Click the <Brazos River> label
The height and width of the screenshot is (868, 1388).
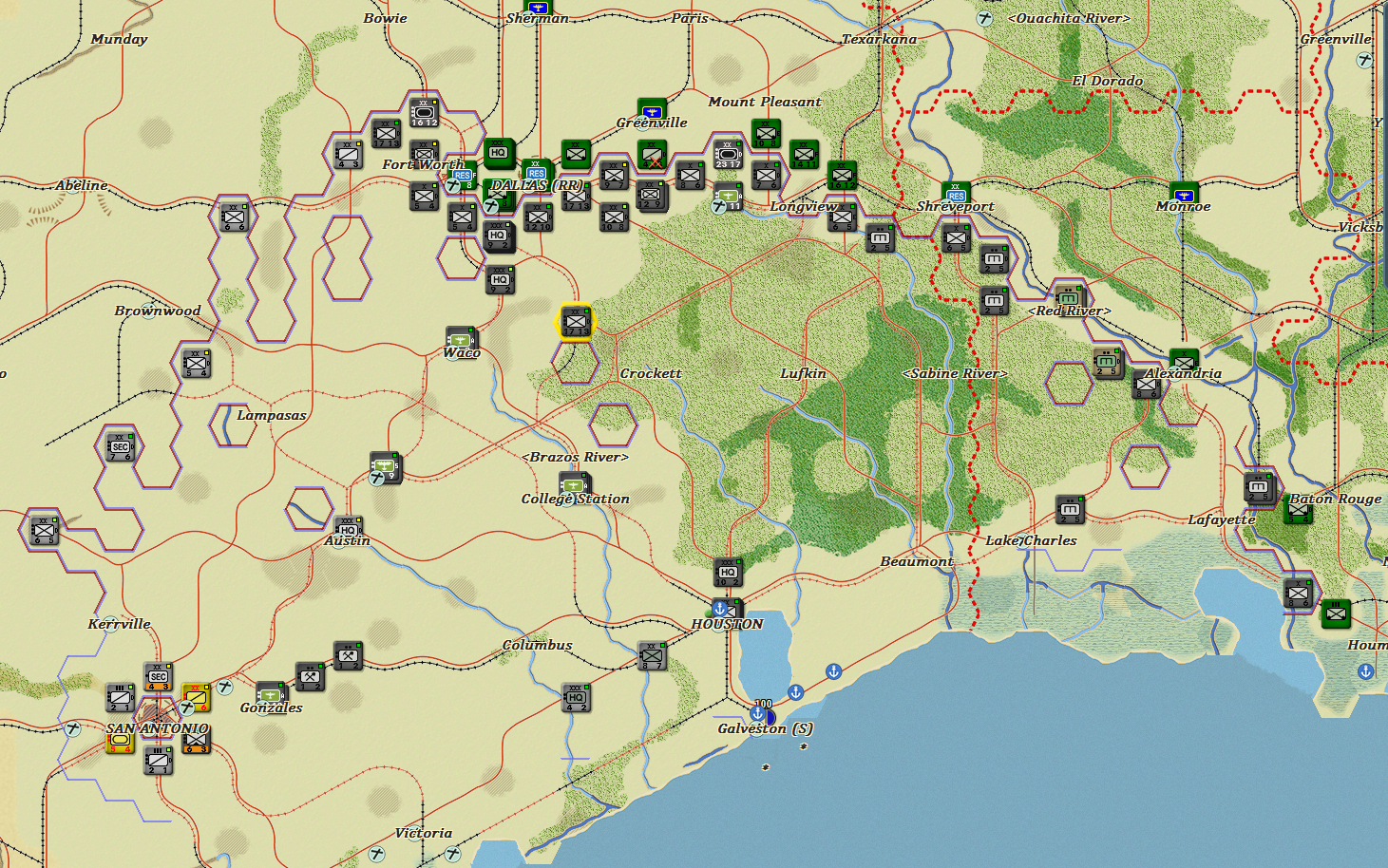(576, 457)
